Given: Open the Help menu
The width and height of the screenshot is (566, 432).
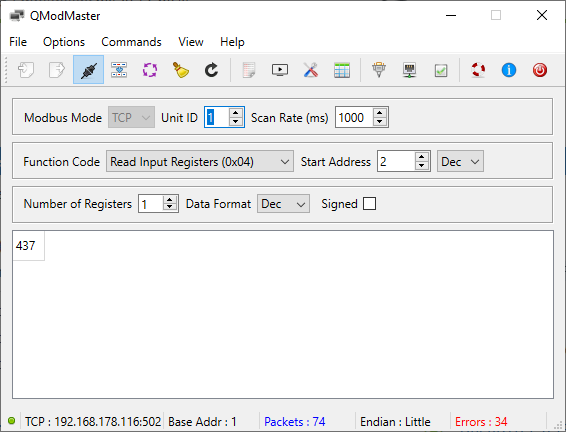Looking at the screenshot, I should point(232,42).
